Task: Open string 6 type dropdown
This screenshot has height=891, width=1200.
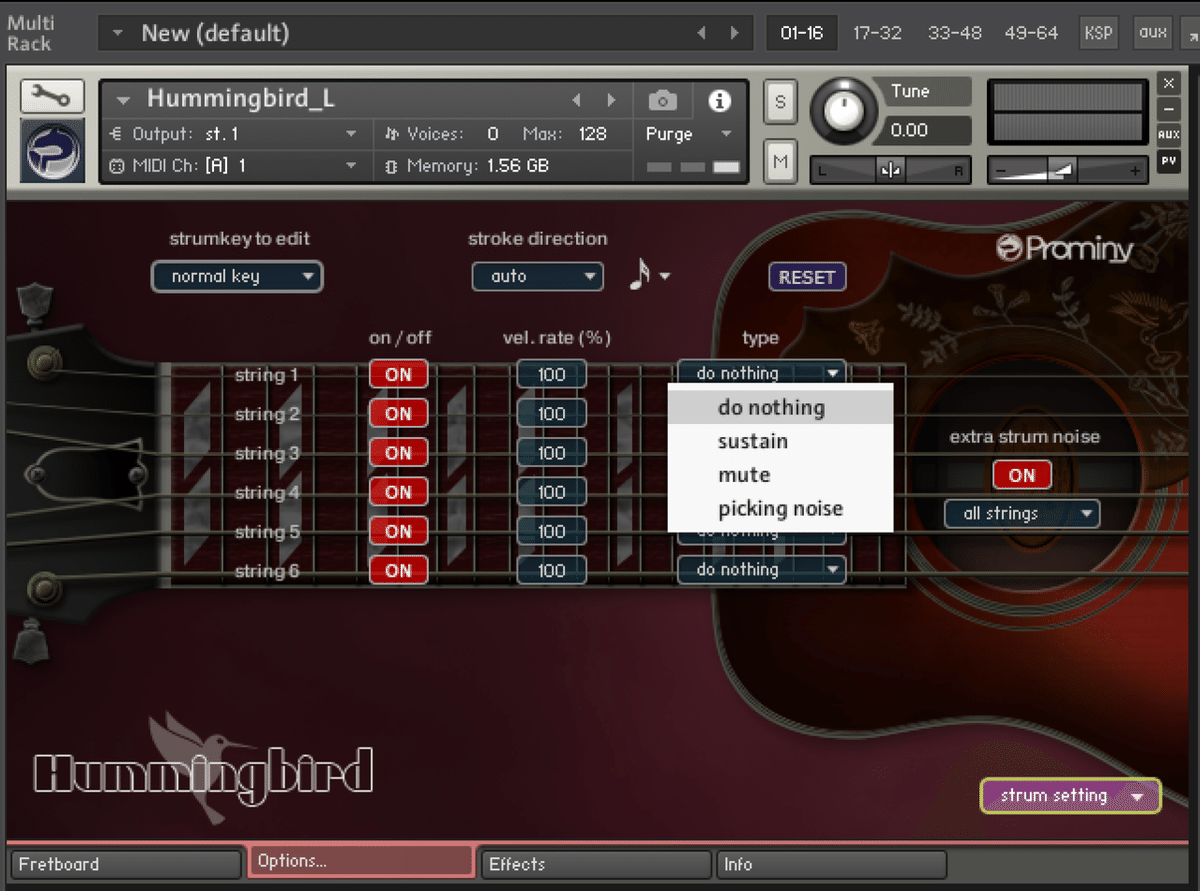Action: [761, 570]
